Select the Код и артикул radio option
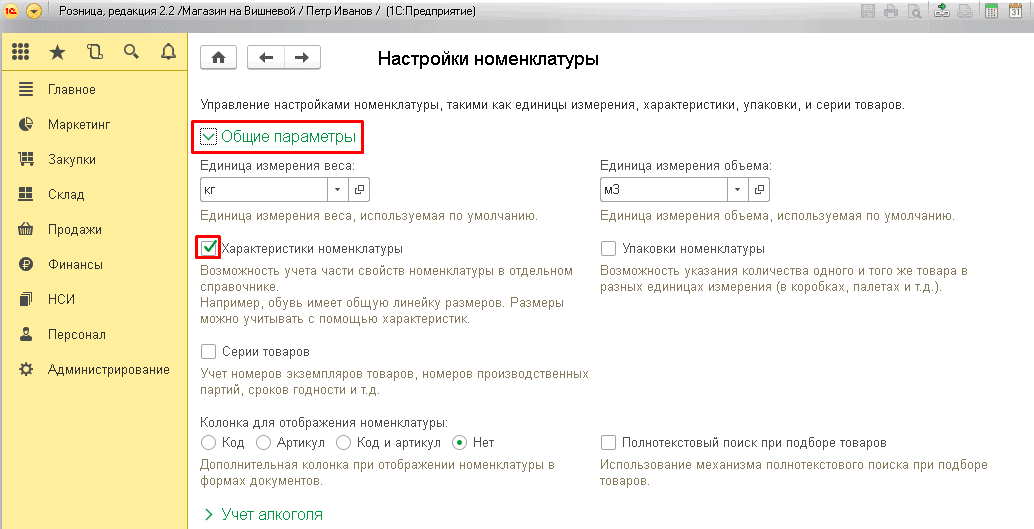1034x529 pixels. pos(344,442)
